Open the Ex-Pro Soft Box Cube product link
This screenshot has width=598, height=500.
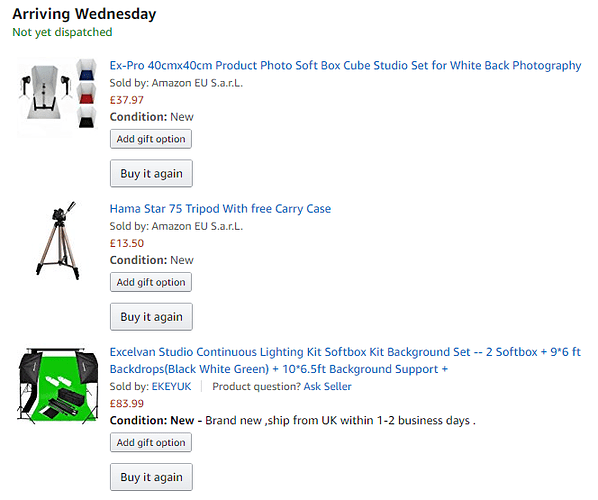(345, 66)
